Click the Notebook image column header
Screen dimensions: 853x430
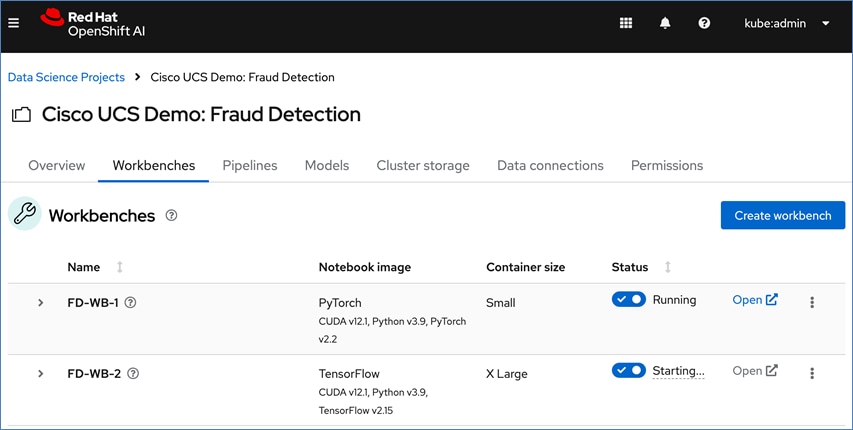[x=364, y=267]
